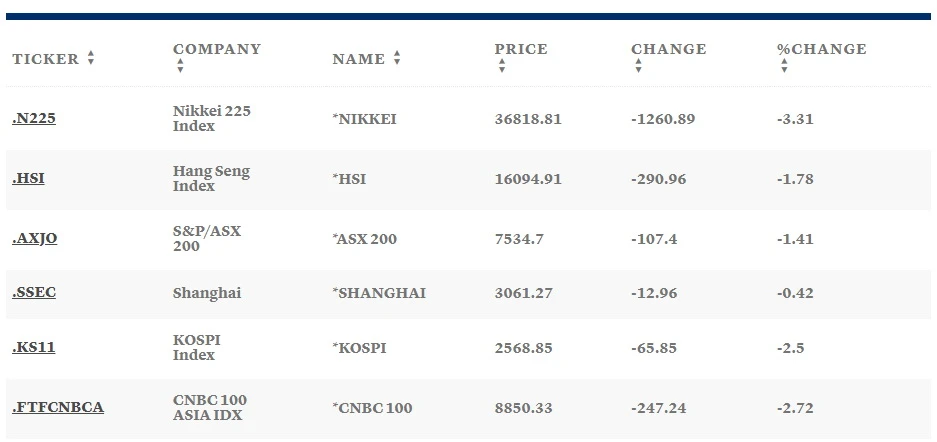Screen dimensions: 937x442
Task: Sort table by COMPANY column header
Action: pos(217,49)
